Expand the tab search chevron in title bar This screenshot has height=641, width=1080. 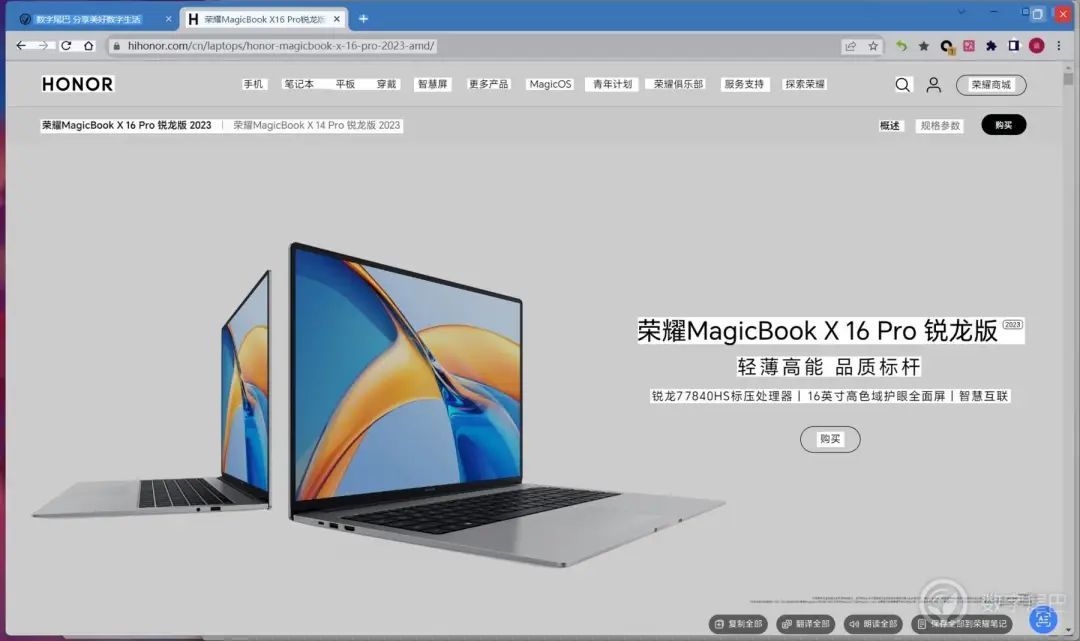point(962,12)
